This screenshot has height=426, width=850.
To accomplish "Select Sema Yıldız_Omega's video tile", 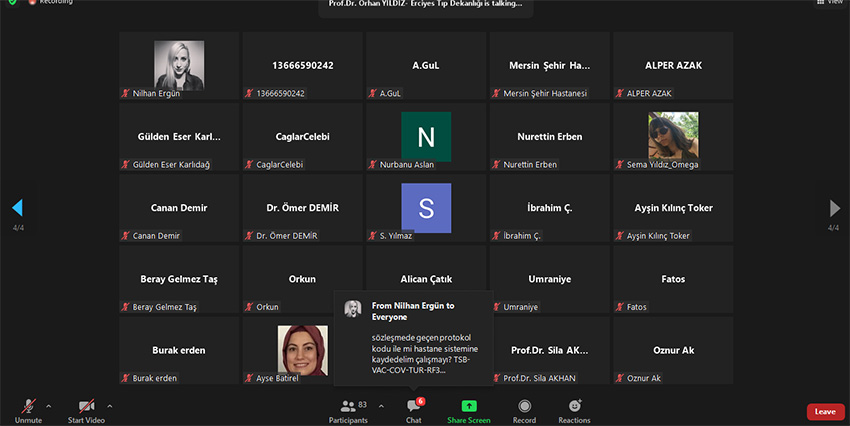I will click(x=673, y=137).
